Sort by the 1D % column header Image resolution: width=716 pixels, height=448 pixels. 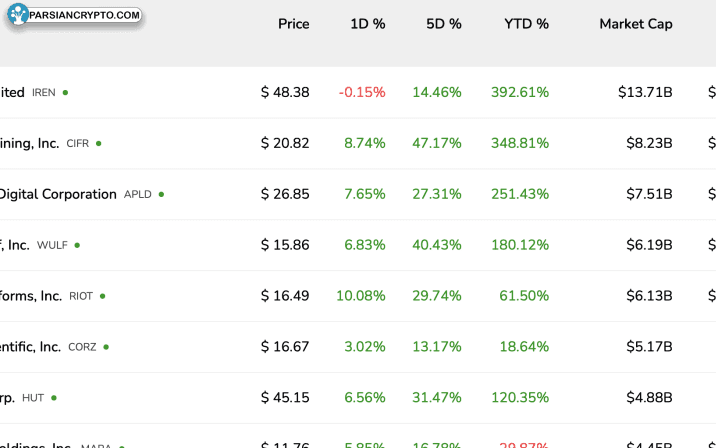pos(367,24)
